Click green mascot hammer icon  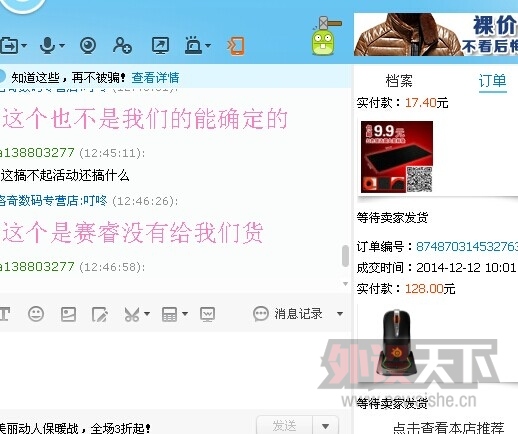pos(326,35)
